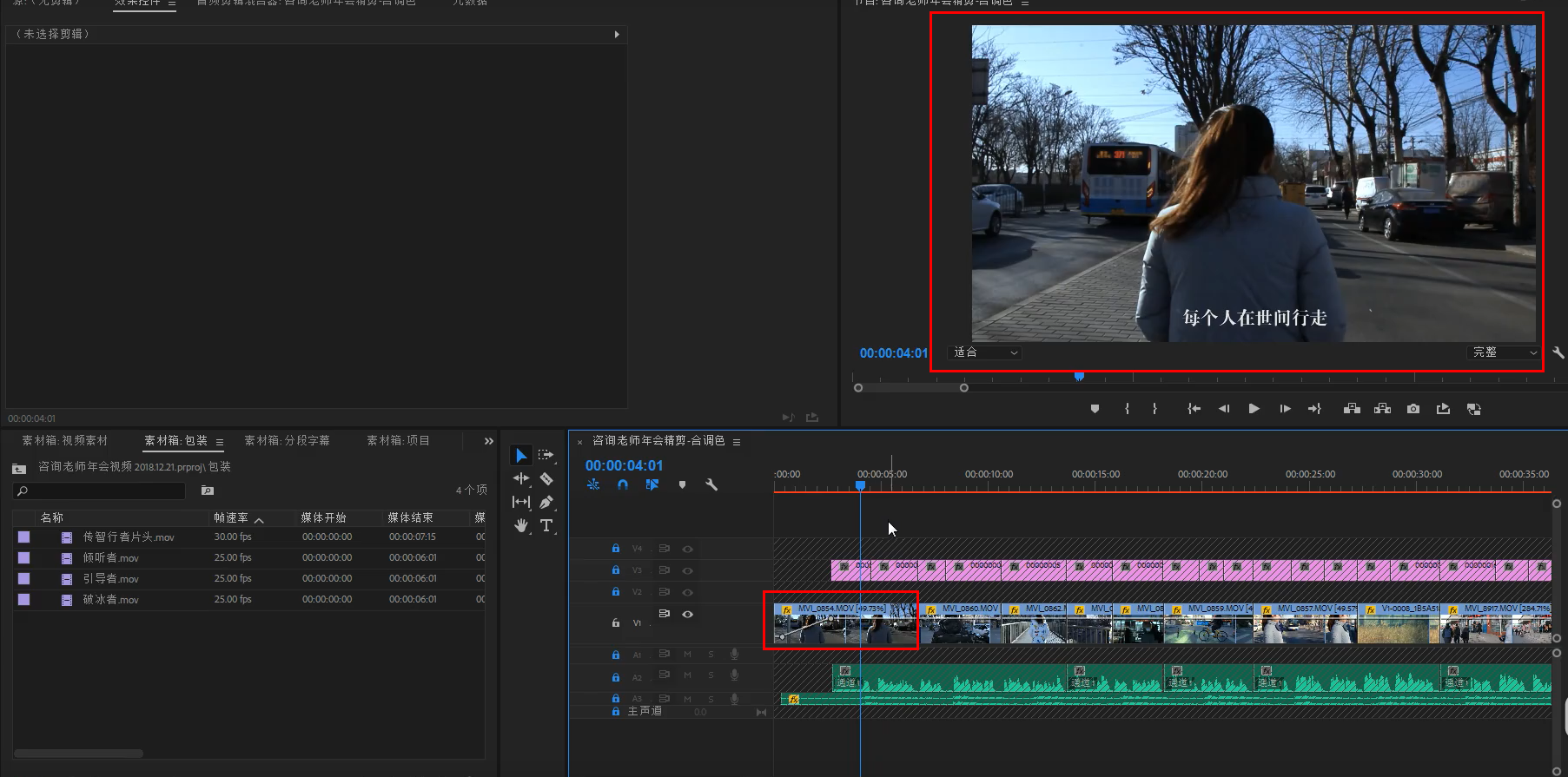Step forward one frame
The width and height of the screenshot is (1568, 777).
coord(1285,409)
